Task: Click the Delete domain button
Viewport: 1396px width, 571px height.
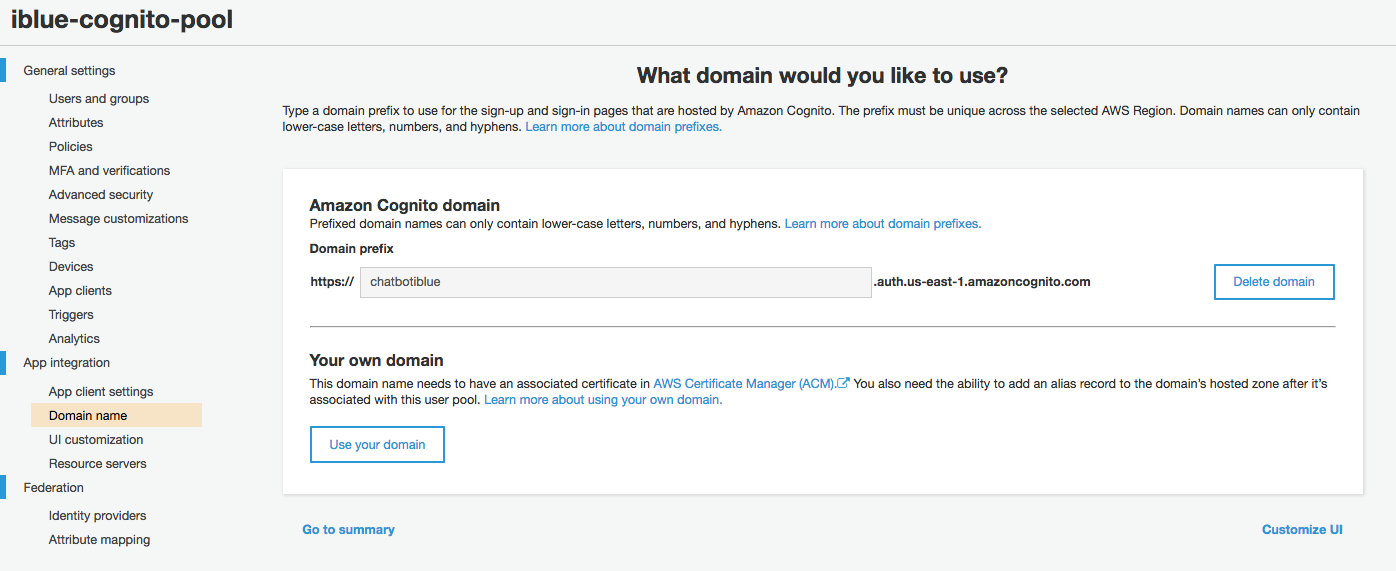Action: coord(1274,282)
